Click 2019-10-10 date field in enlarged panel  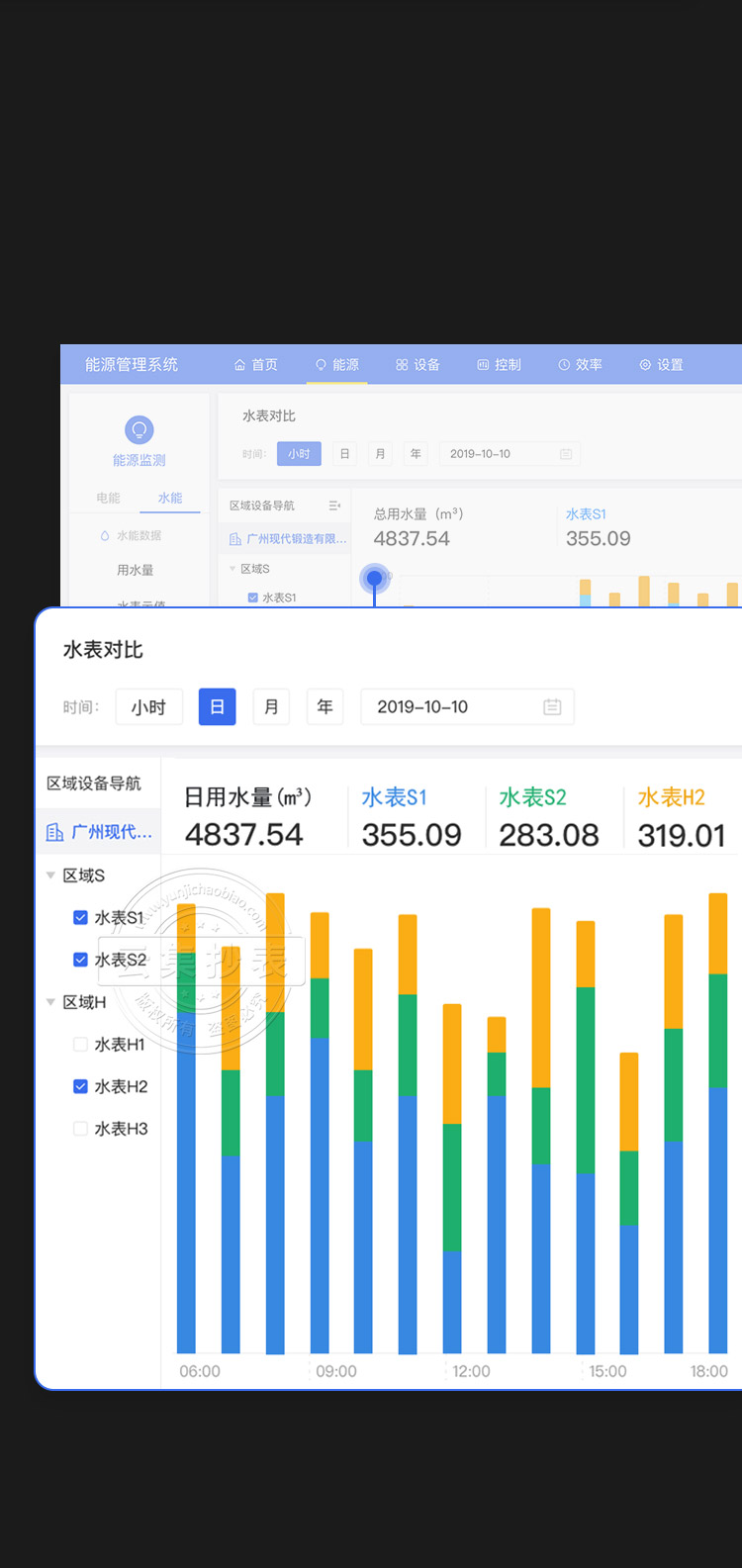tap(467, 707)
